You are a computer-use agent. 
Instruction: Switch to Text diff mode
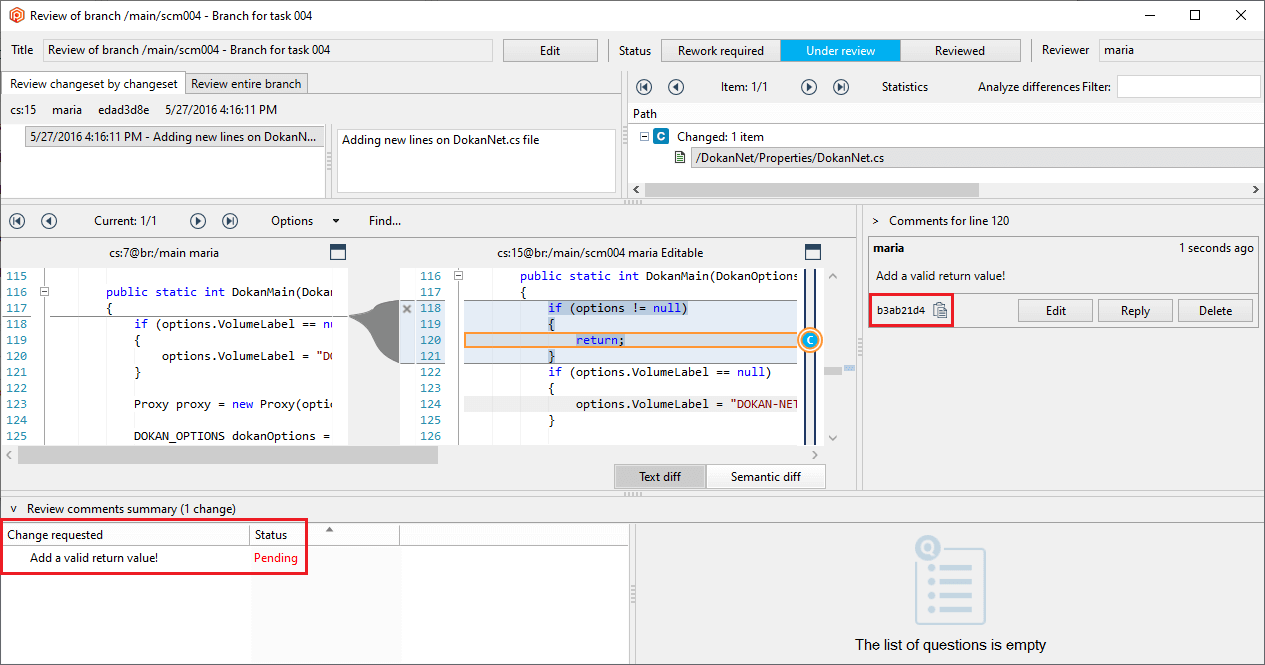660,477
